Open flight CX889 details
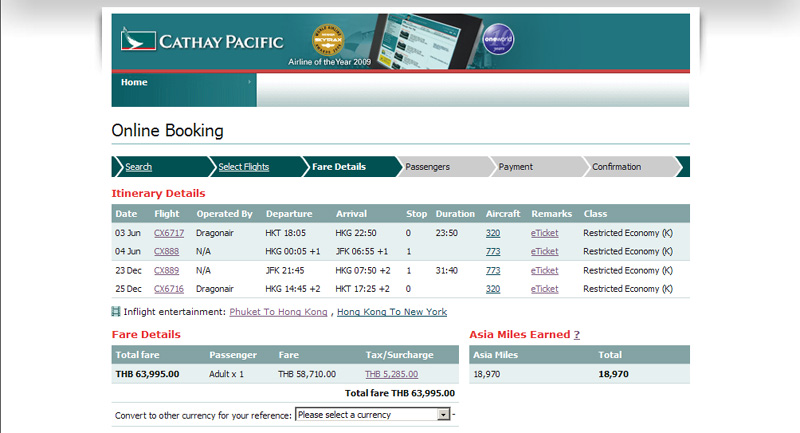Image resolution: width=800 pixels, height=433 pixels. (x=166, y=270)
